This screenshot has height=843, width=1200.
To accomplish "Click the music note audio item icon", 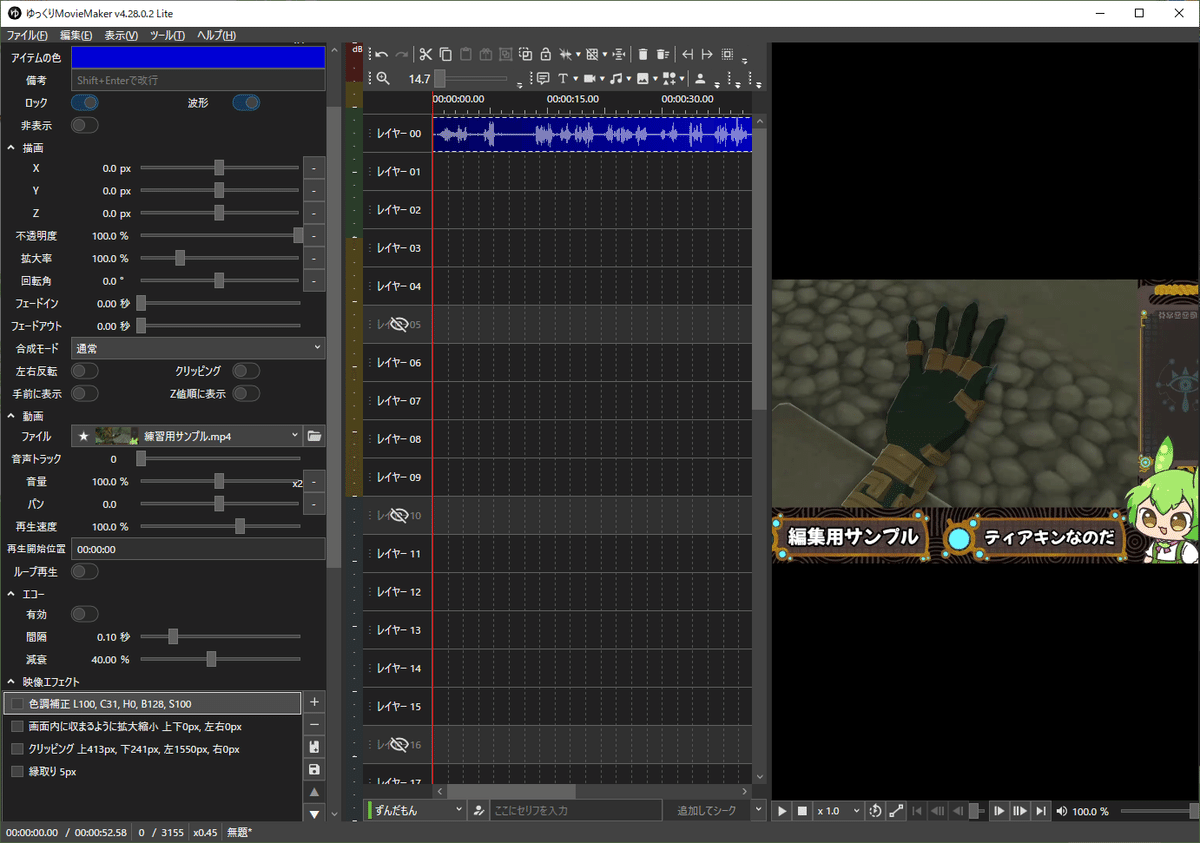I will pos(616,78).
